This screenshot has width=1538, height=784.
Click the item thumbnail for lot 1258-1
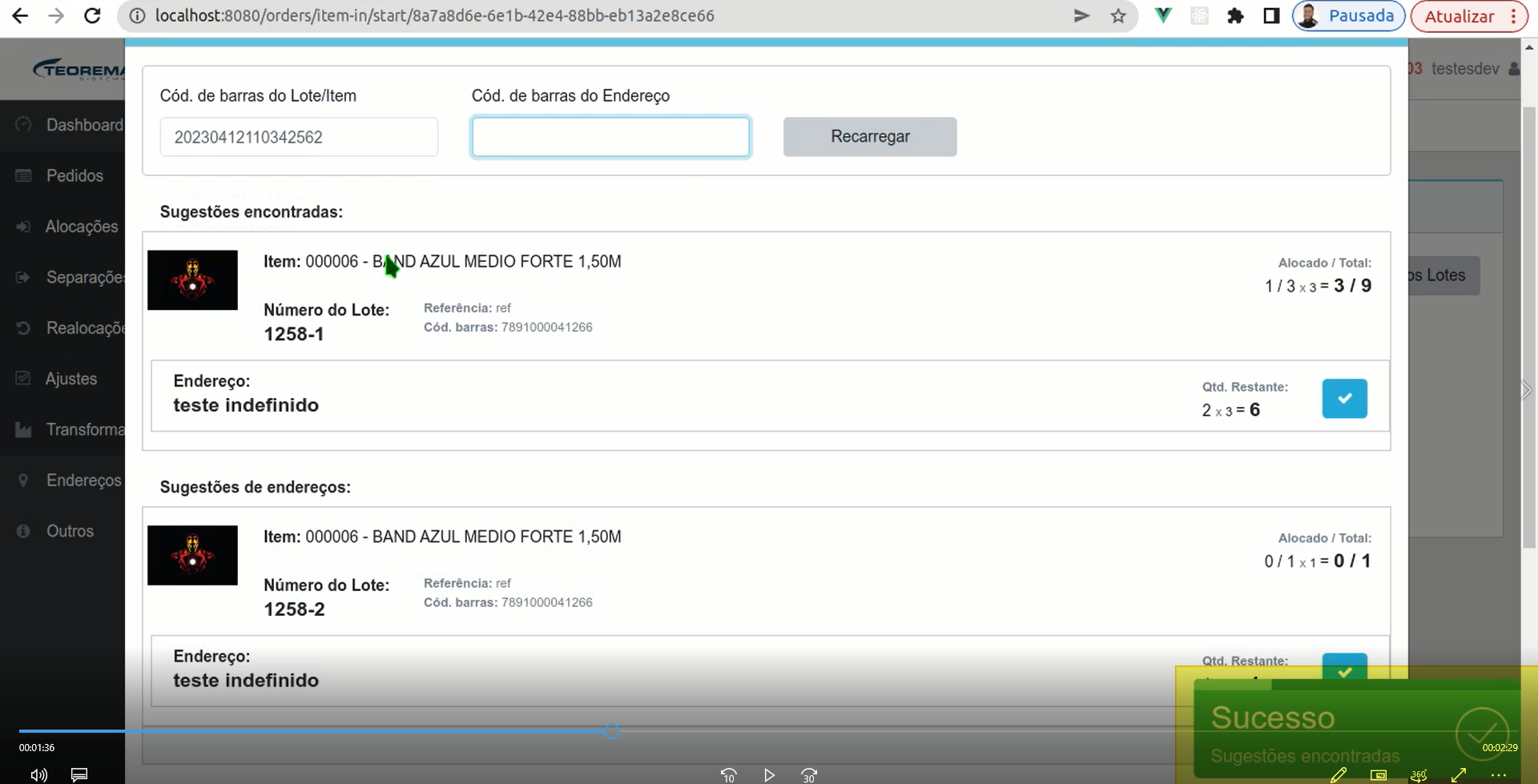192,280
